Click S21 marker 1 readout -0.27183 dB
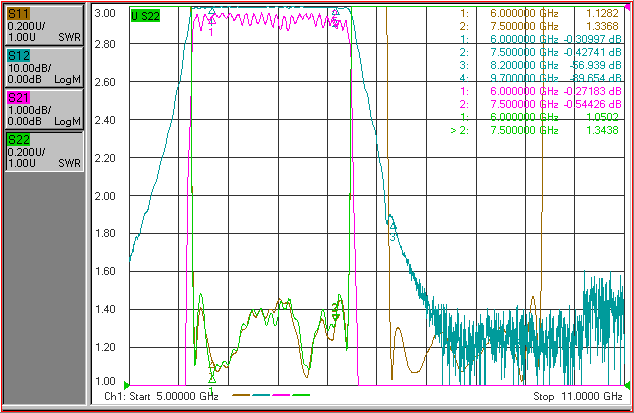The width and height of the screenshot is (634, 413). click(x=592, y=91)
